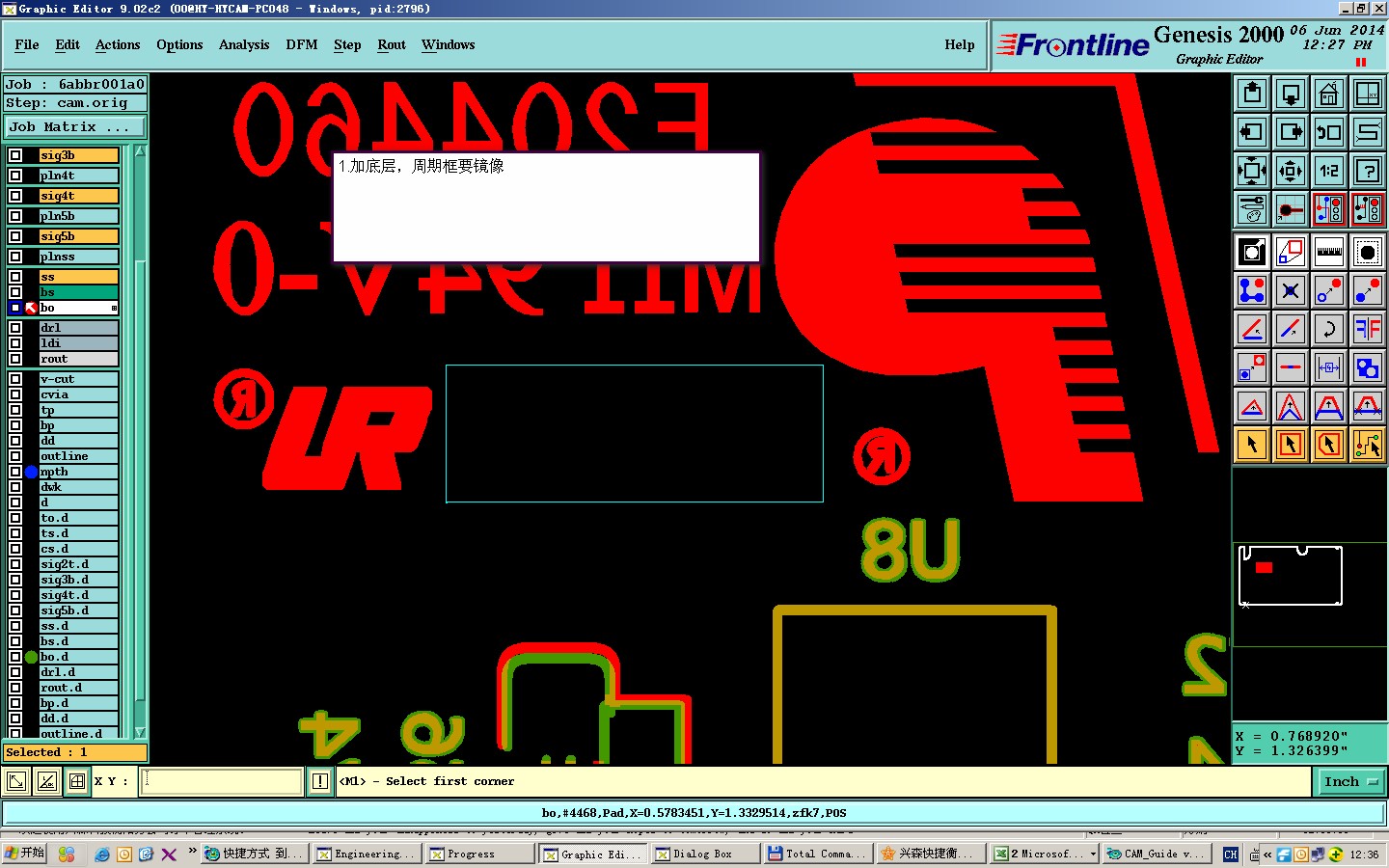
Task: Click the question mark help icon
Action: tap(1368, 171)
